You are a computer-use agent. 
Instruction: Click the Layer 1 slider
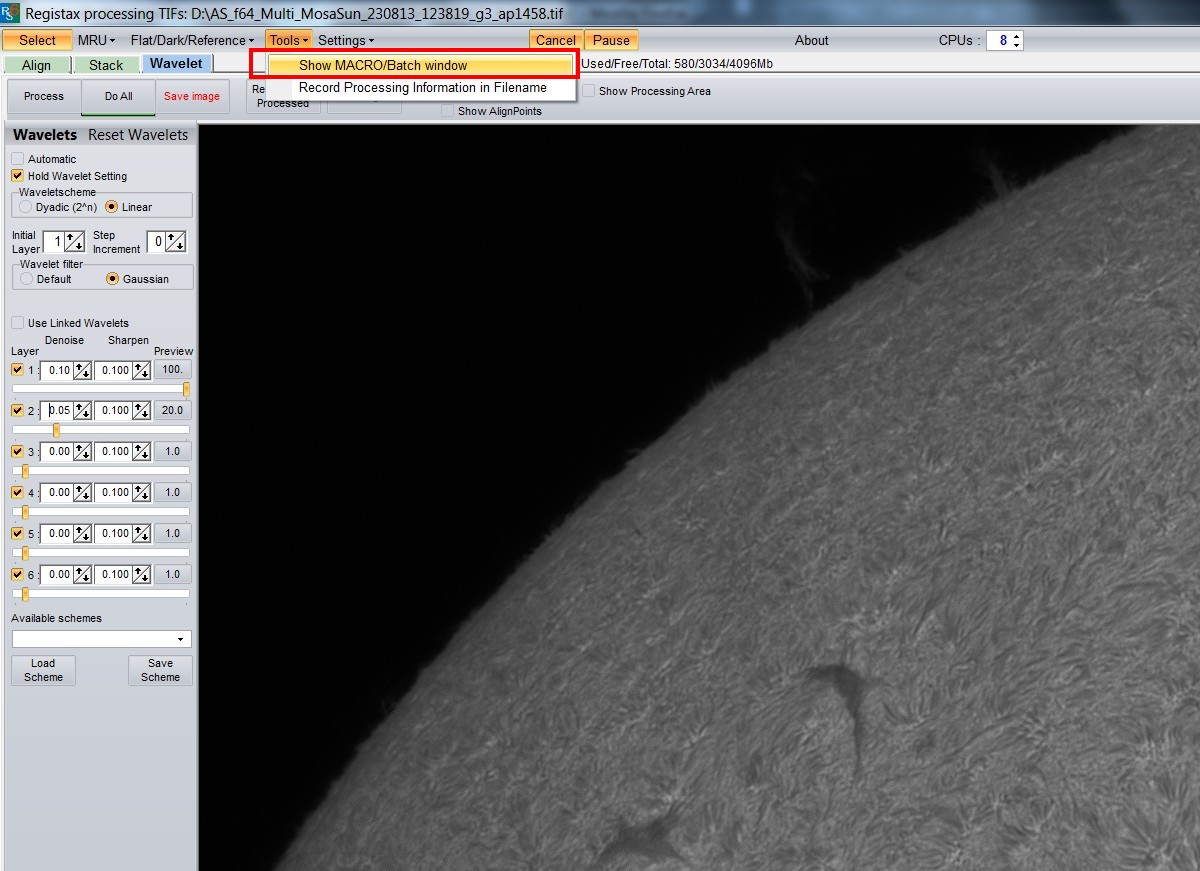pos(101,389)
